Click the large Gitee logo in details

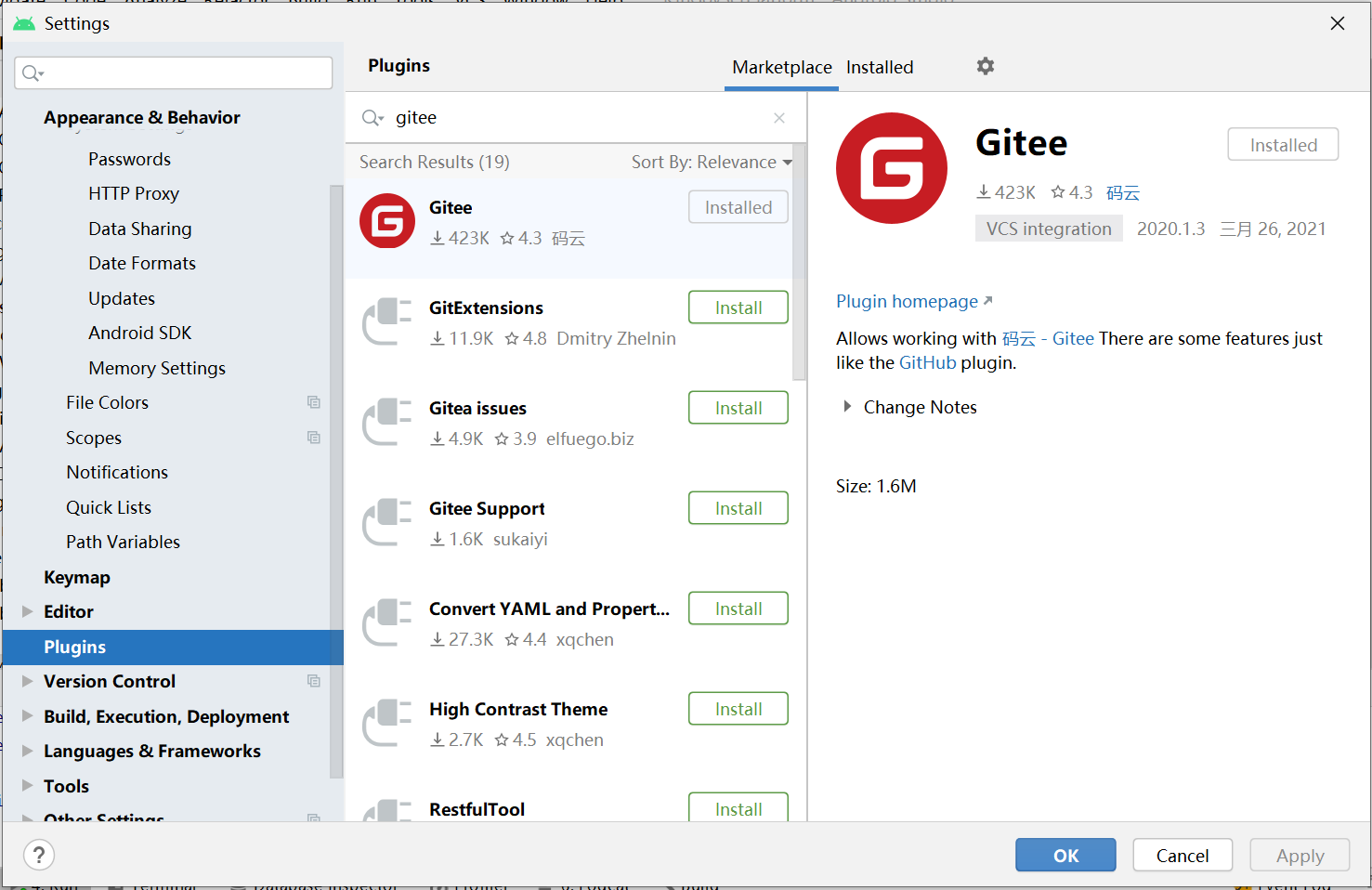pos(892,168)
